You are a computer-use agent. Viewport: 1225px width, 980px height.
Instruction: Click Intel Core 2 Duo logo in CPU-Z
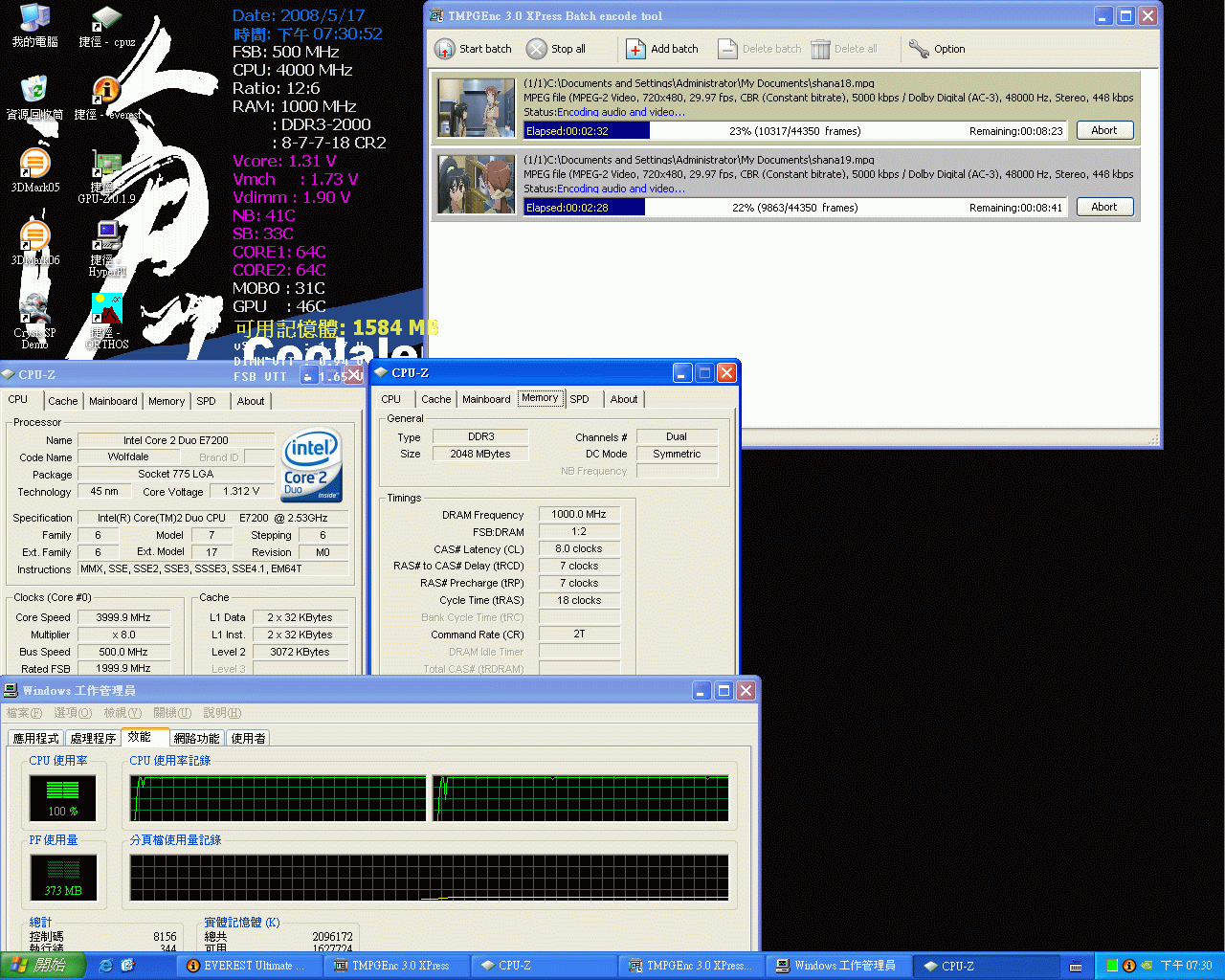click(x=311, y=465)
